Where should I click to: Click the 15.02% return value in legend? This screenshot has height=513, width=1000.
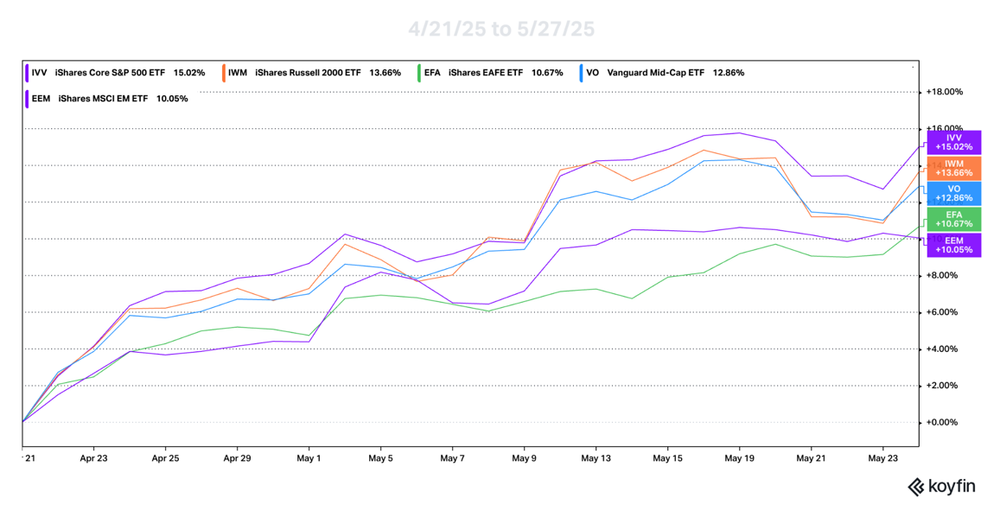tap(189, 73)
